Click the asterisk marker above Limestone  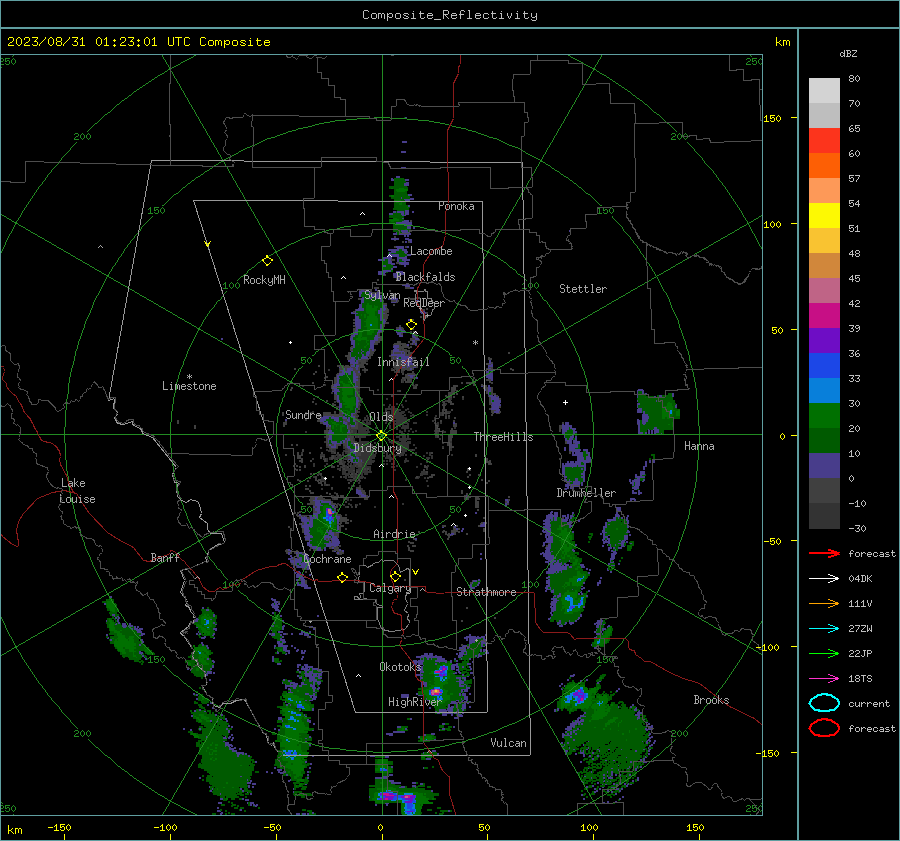[x=189, y=377]
